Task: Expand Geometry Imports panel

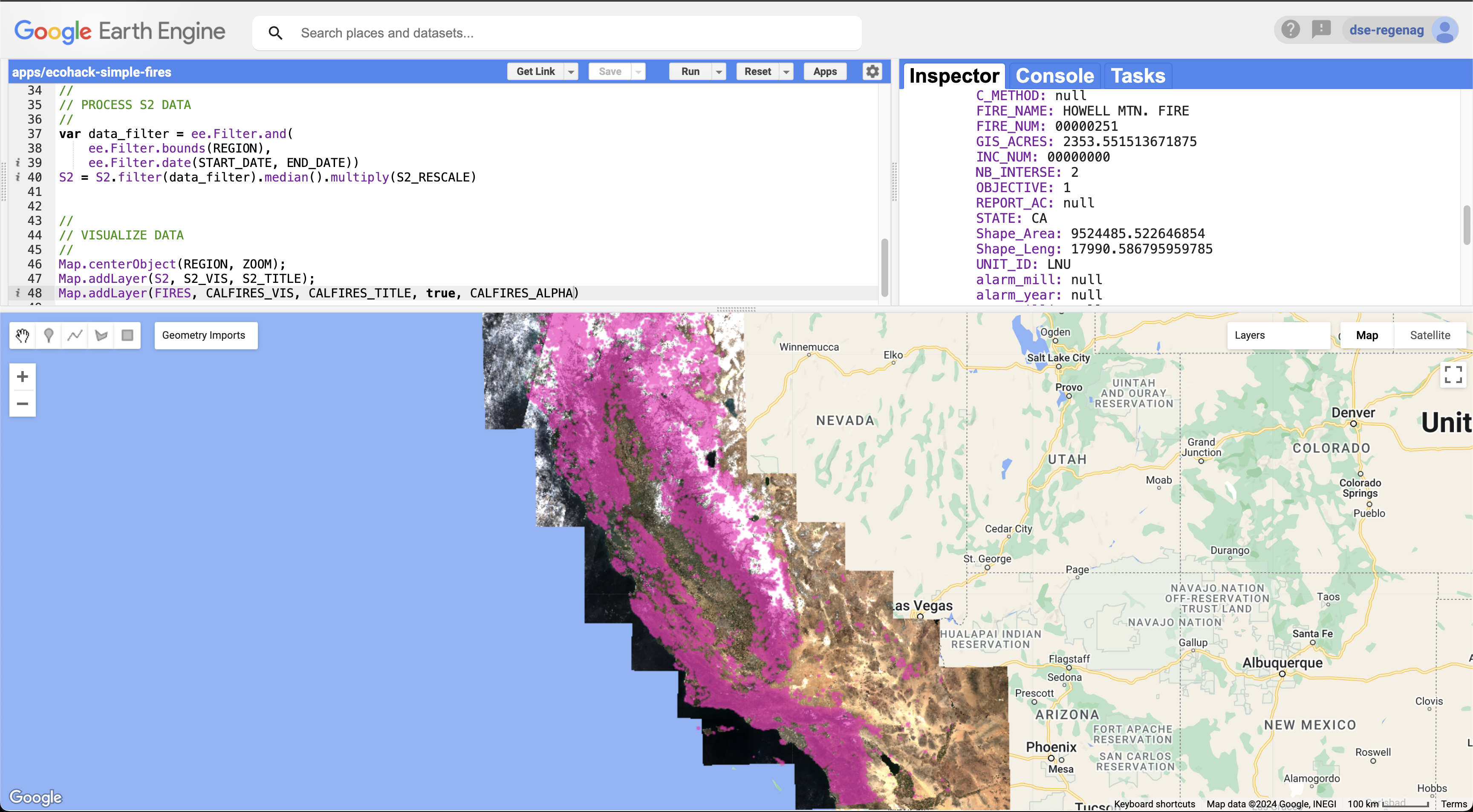Action: pyautogui.click(x=206, y=335)
